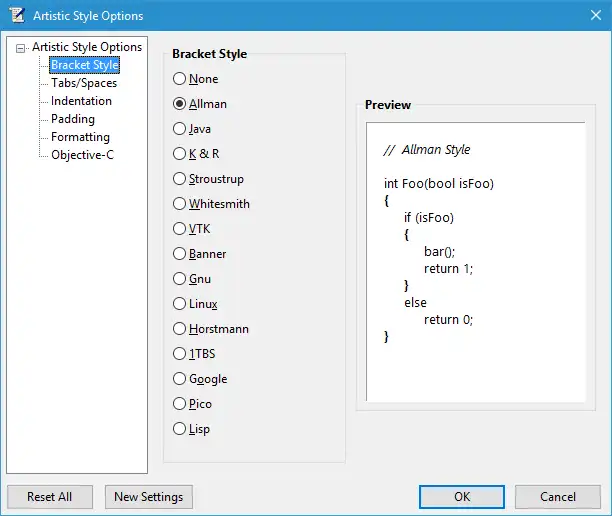
Task: Click the Artistic Style title bar icon
Action: pyautogui.click(x=17, y=15)
